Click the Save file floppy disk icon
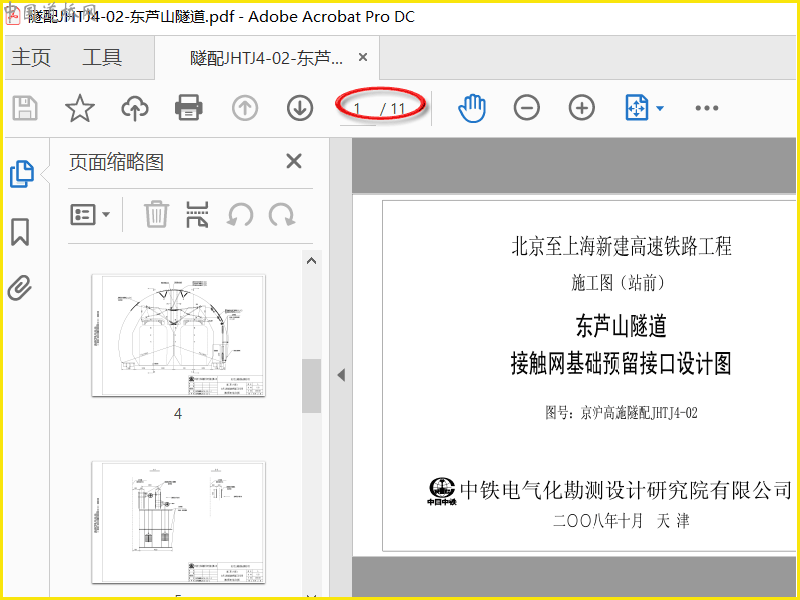The width and height of the screenshot is (800, 600). (24, 108)
